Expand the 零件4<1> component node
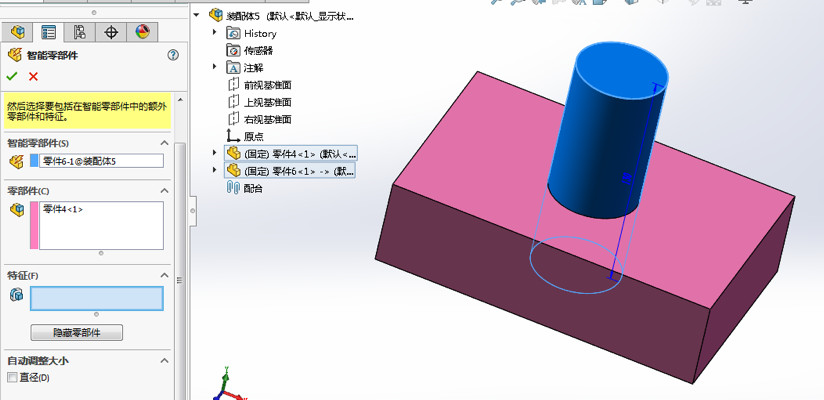The height and width of the screenshot is (400, 824). (215, 153)
